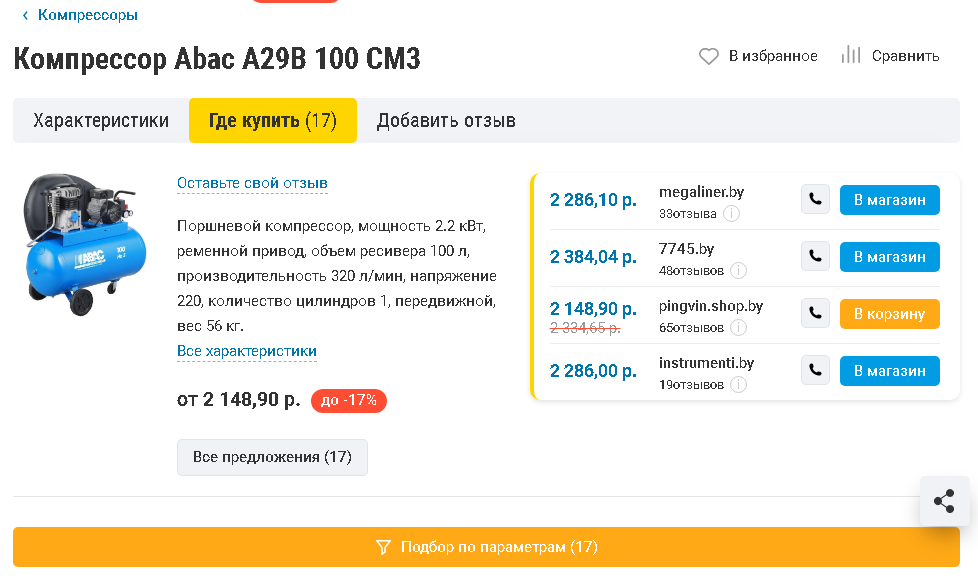978x579 pixels.
Task: Click struck-through old price 2 334,65 р.
Action: [x=585, y=328]
